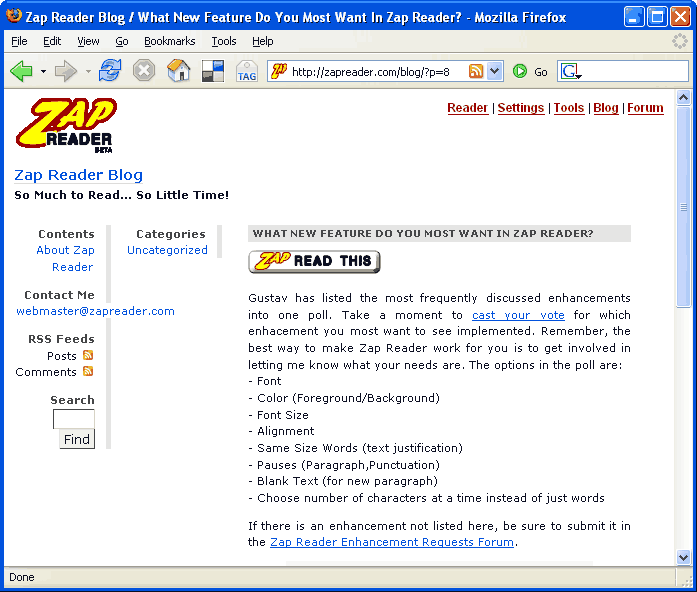Click the Firefox activity throbber icon
The width and height of the screenshot is (697, 592).
coord(680,41)
